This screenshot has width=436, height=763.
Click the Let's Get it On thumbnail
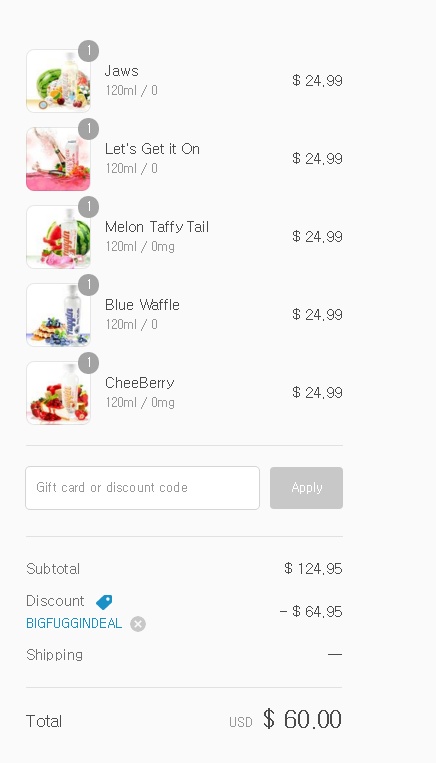point(58,159)
